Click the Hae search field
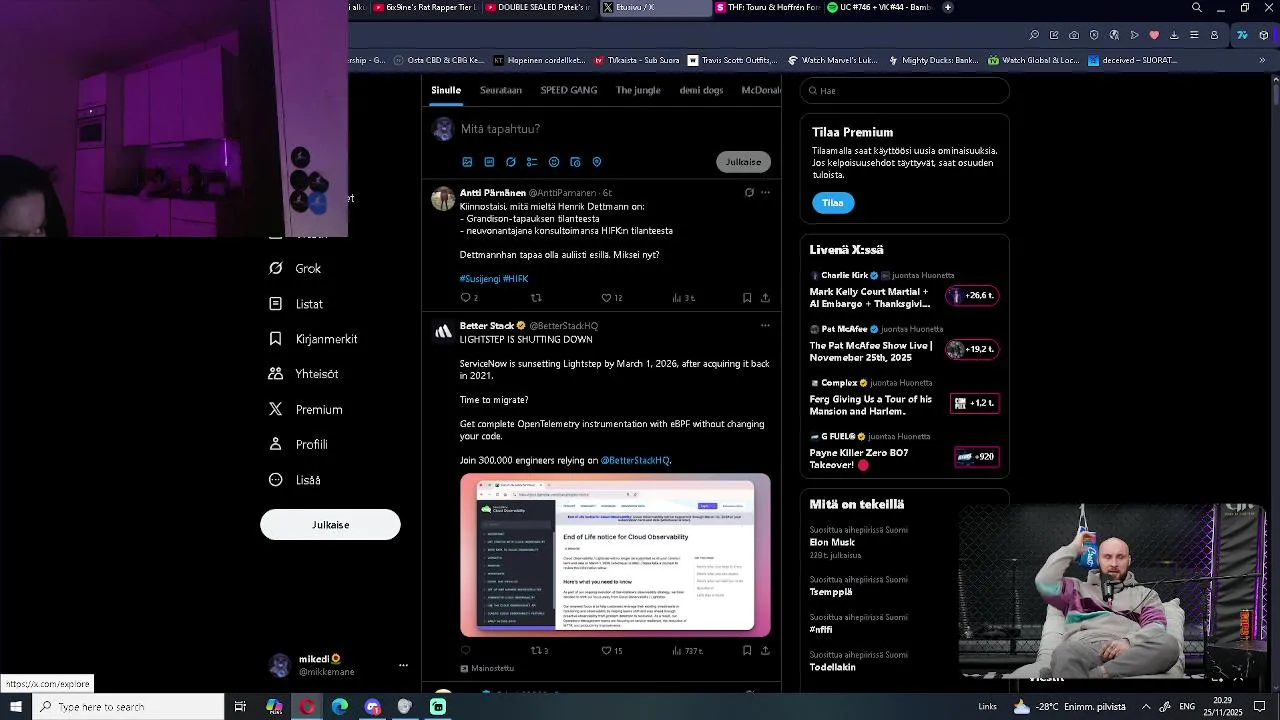Screen dimensions: 1280x720 pyautogui.click(x=904, y=91)
